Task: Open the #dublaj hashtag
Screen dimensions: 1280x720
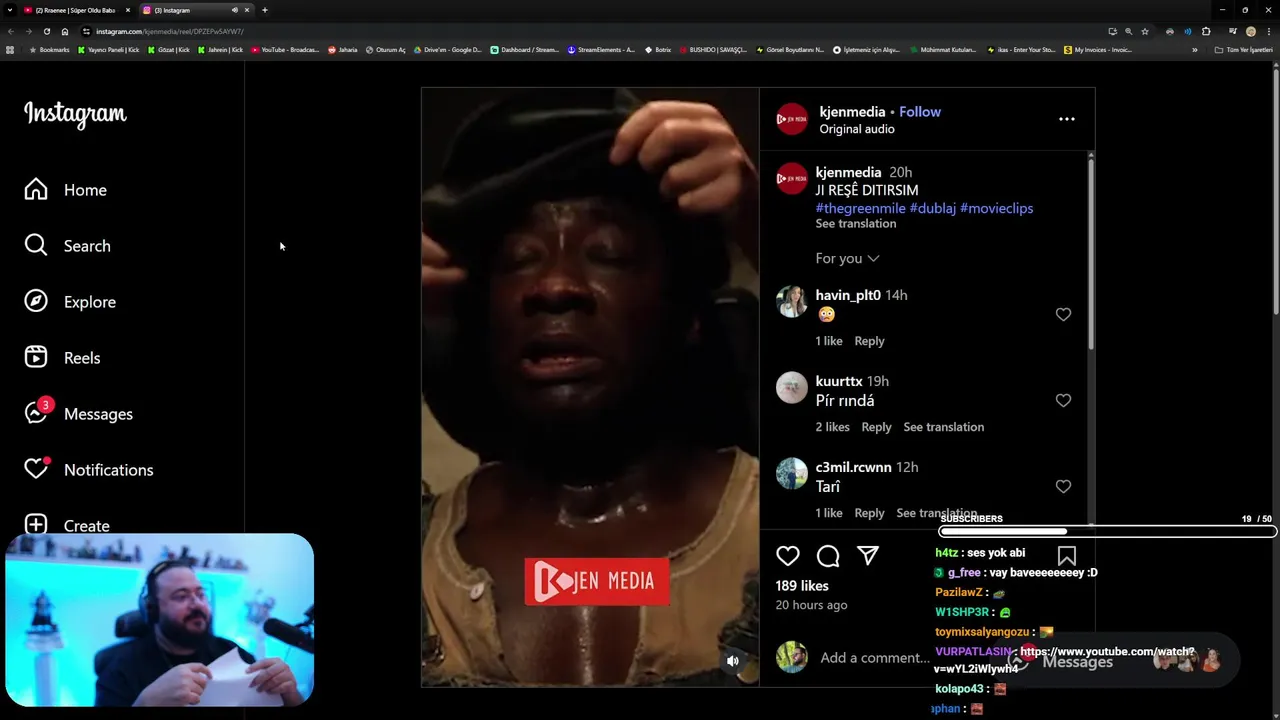Action: [933, 208]
